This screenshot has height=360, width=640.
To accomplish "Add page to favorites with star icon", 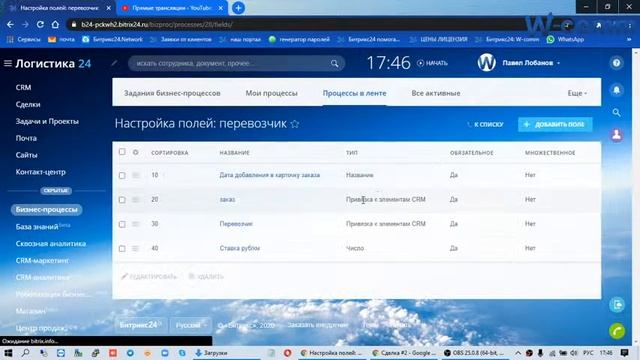I will point(295,124).
